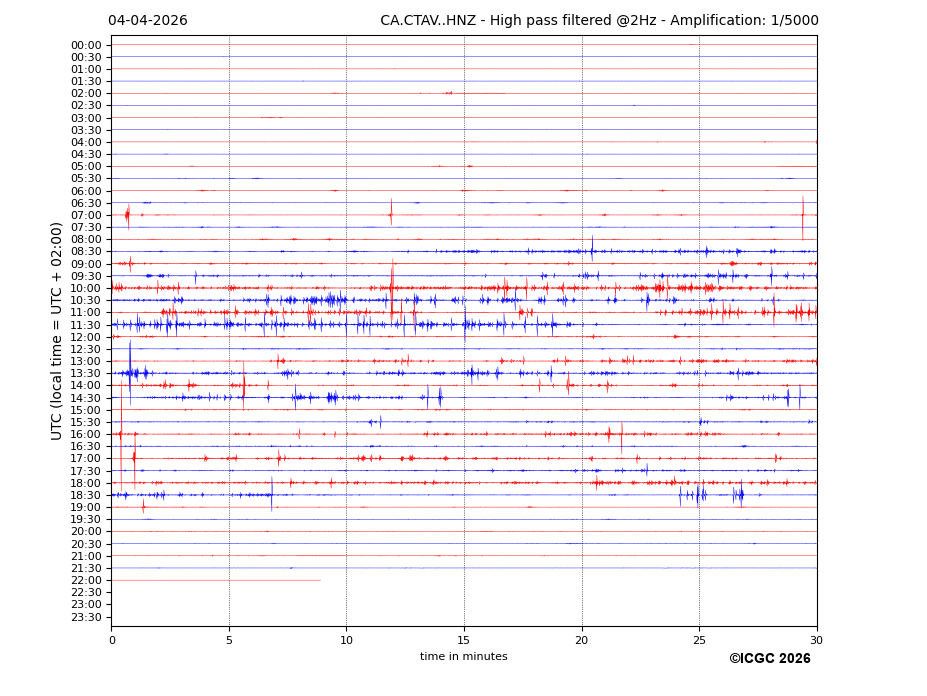Click the blue burst near minute 25 at 18:30
Image resolution: width=927 pixels, height=696 pixels.
pos(698,494)
